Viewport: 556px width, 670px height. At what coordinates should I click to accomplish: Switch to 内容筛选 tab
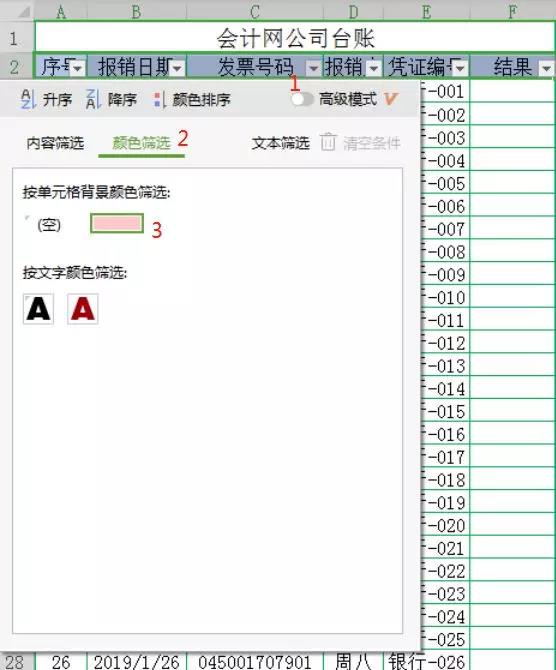[x=55, y=143]
